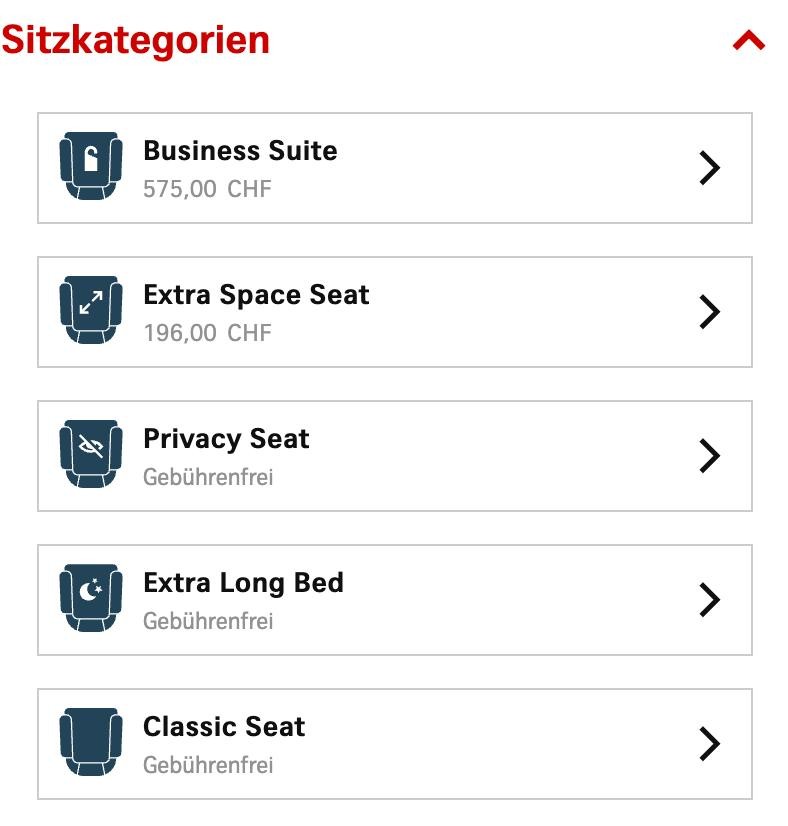Image resolution: width=788 pixels, height=826 pixels.
Task: Click Gebührenfrei under Classic Seat
Action: (208, 765)
